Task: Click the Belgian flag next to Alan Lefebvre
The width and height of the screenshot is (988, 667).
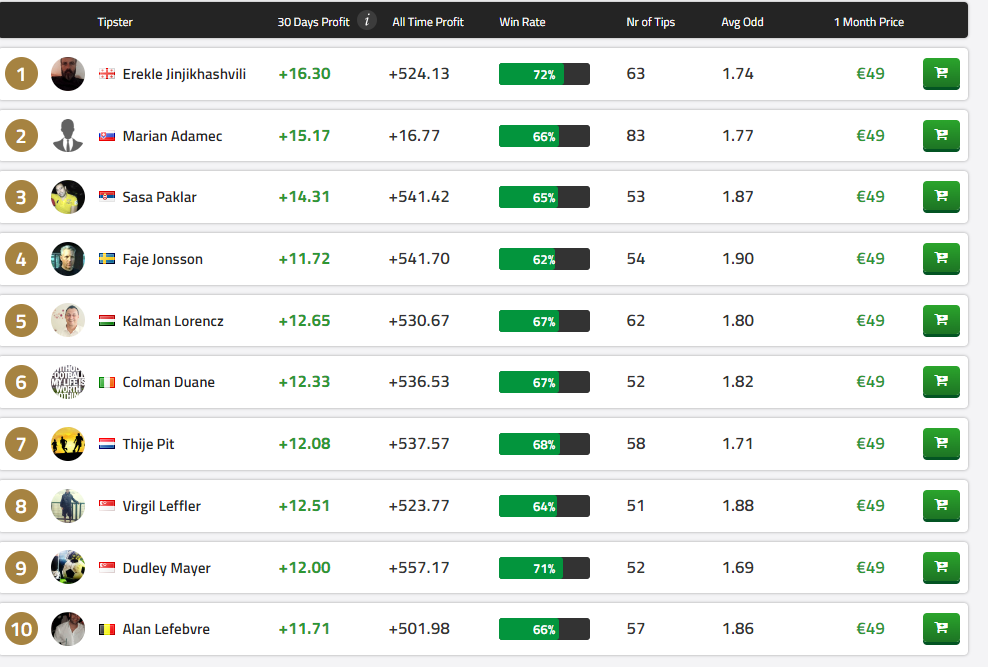Action: coord(107,630)
